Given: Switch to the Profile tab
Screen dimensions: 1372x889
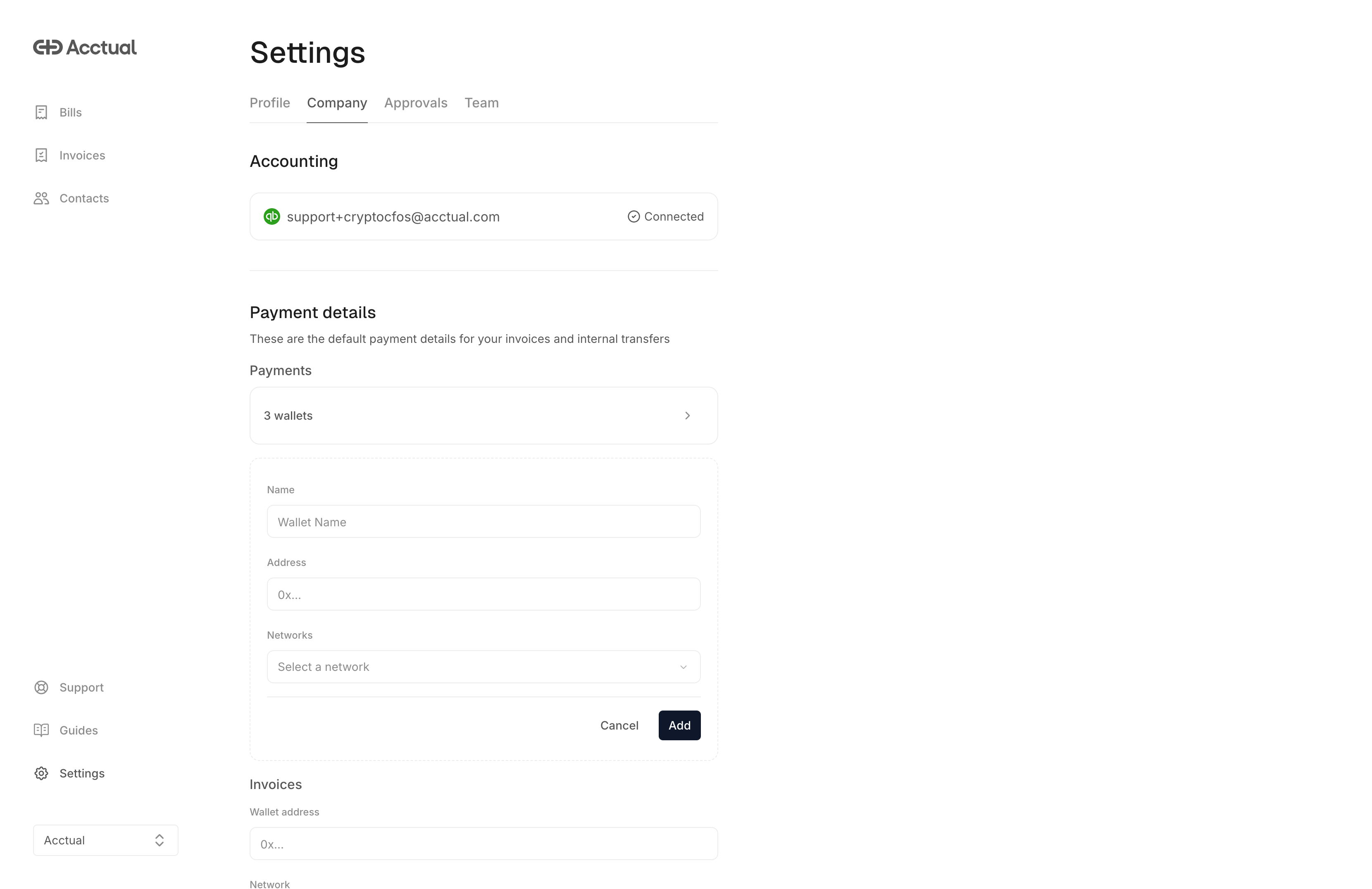Looking at the screenshot, I should (269, 103).
